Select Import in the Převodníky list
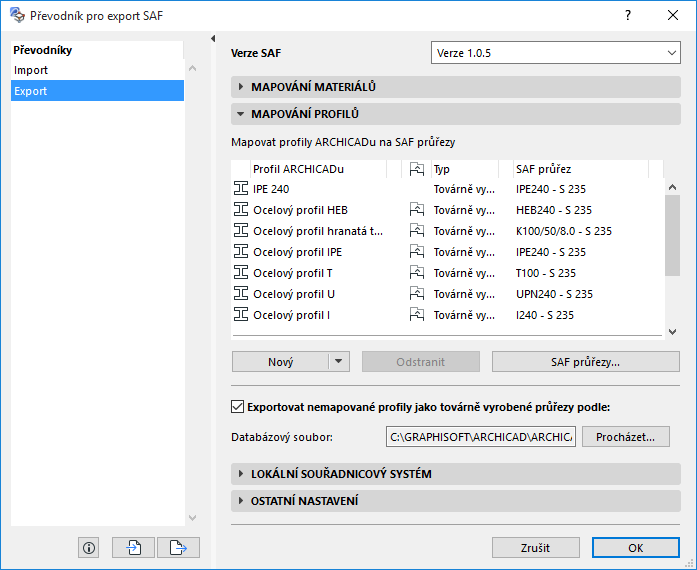 (97, 70)
